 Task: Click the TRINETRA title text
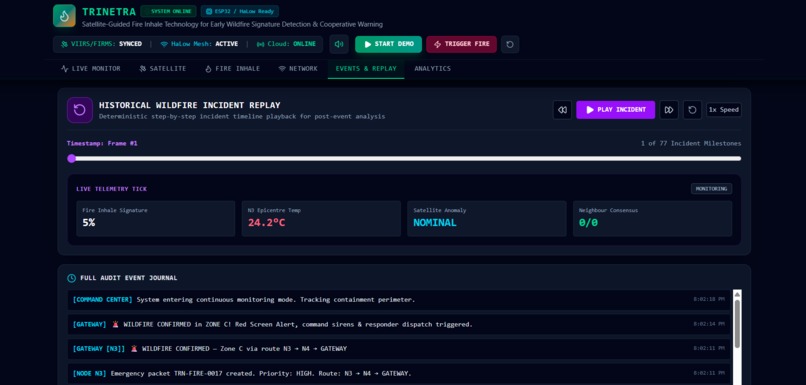tap(109, 11)
